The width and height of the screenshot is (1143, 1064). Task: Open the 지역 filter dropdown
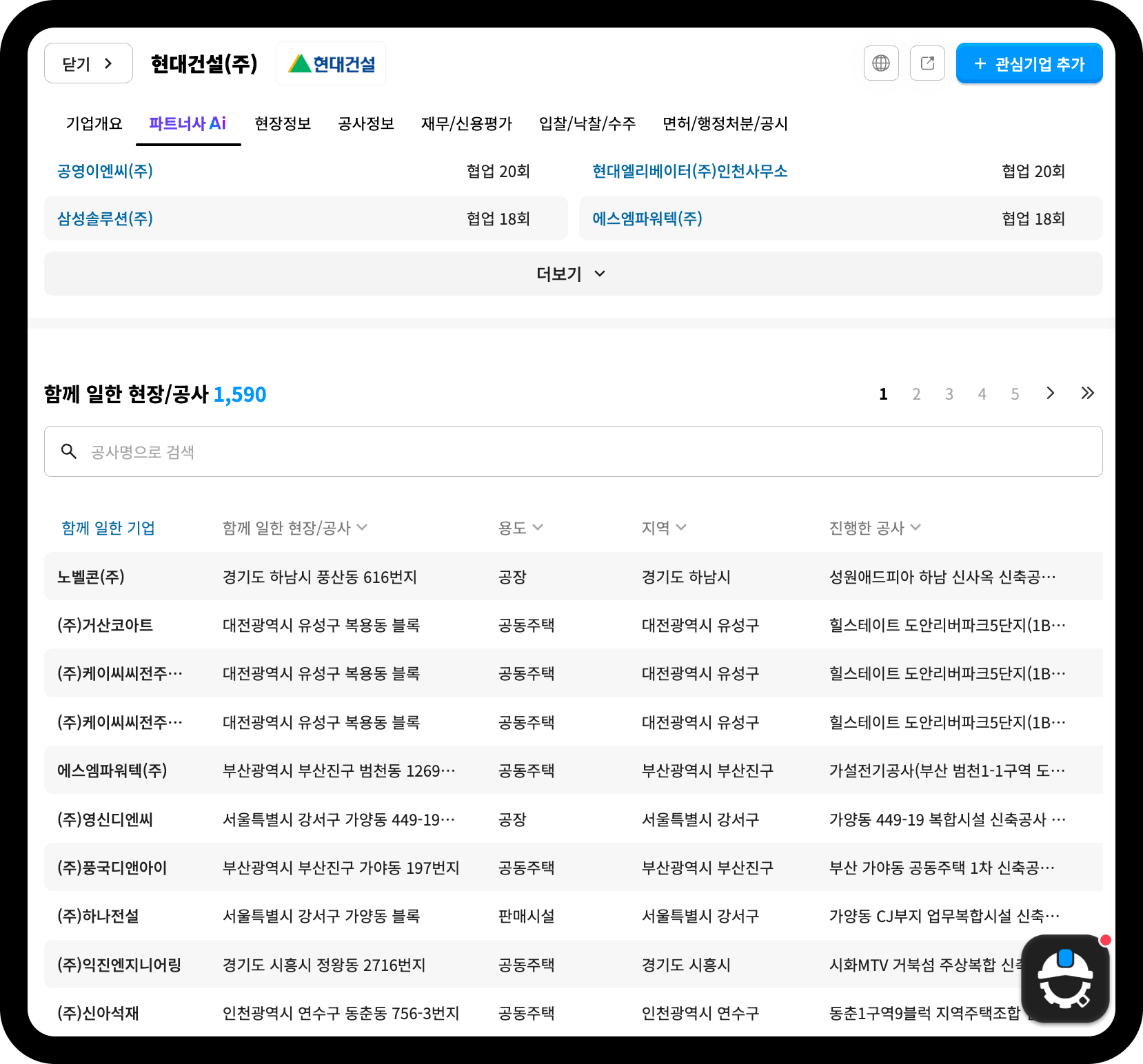point(664,528)
